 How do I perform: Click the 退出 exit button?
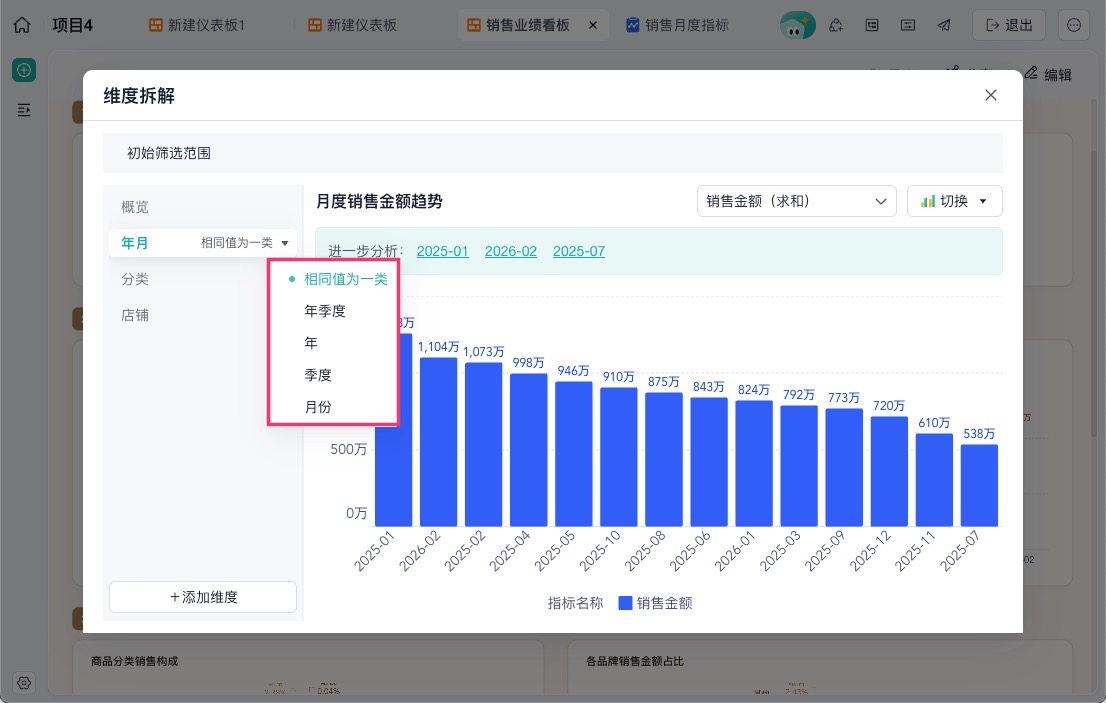[x=1009, y=25]
